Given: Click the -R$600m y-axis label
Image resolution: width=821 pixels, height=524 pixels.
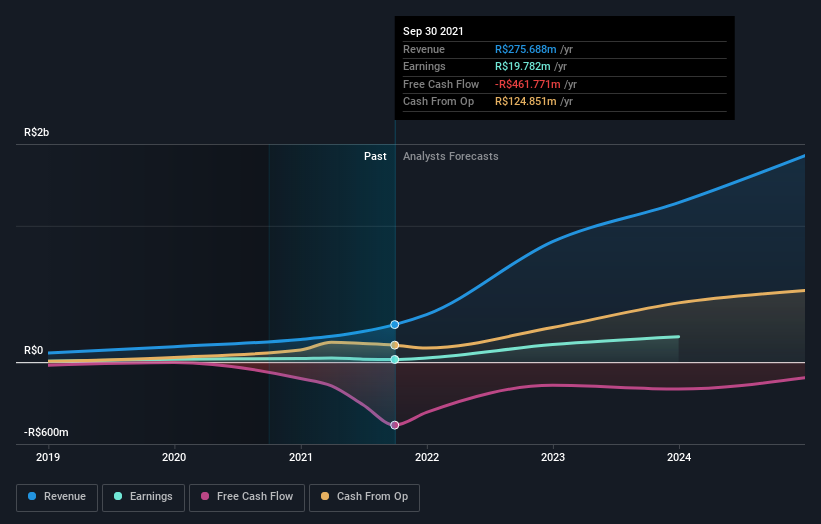Looking at the screenshot, I should (46, 432).
